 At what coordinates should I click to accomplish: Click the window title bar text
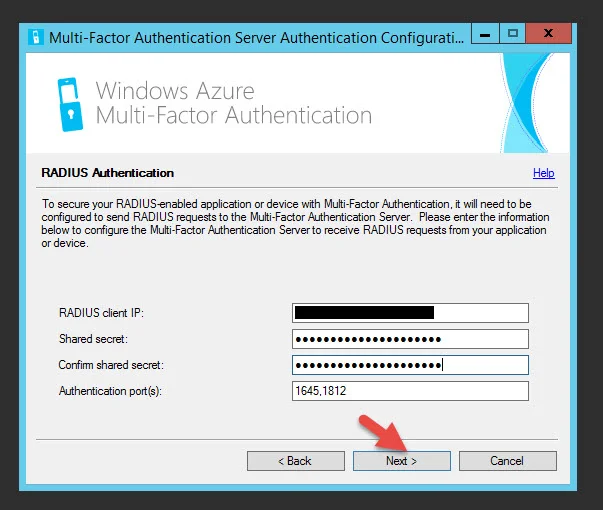click(257, 38)
